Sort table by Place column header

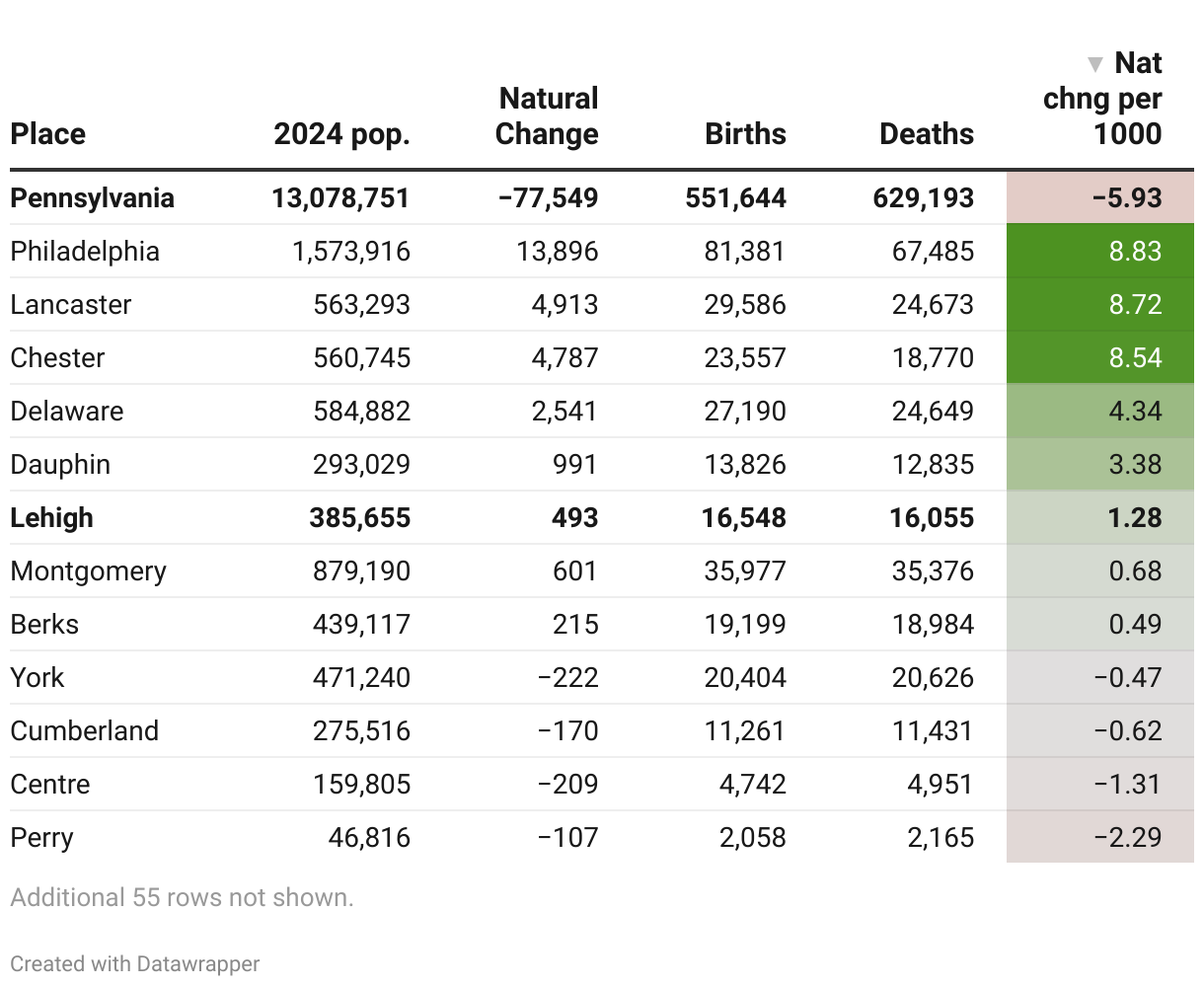(47, 134)
